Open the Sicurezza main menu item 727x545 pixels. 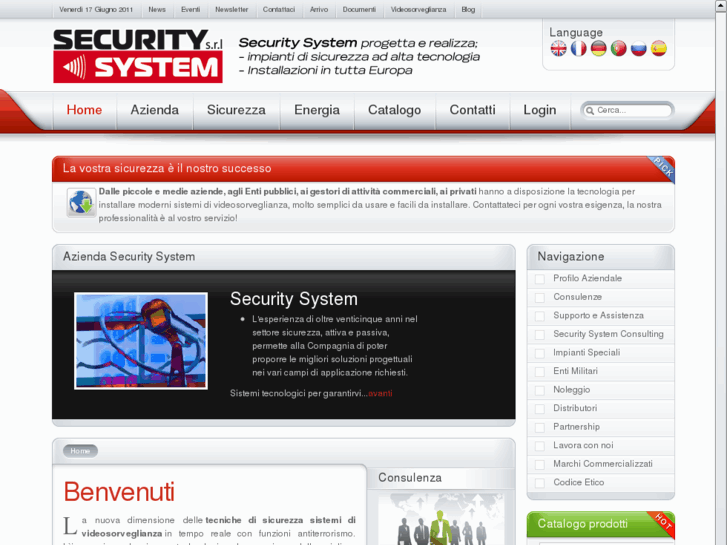point(236,110)
